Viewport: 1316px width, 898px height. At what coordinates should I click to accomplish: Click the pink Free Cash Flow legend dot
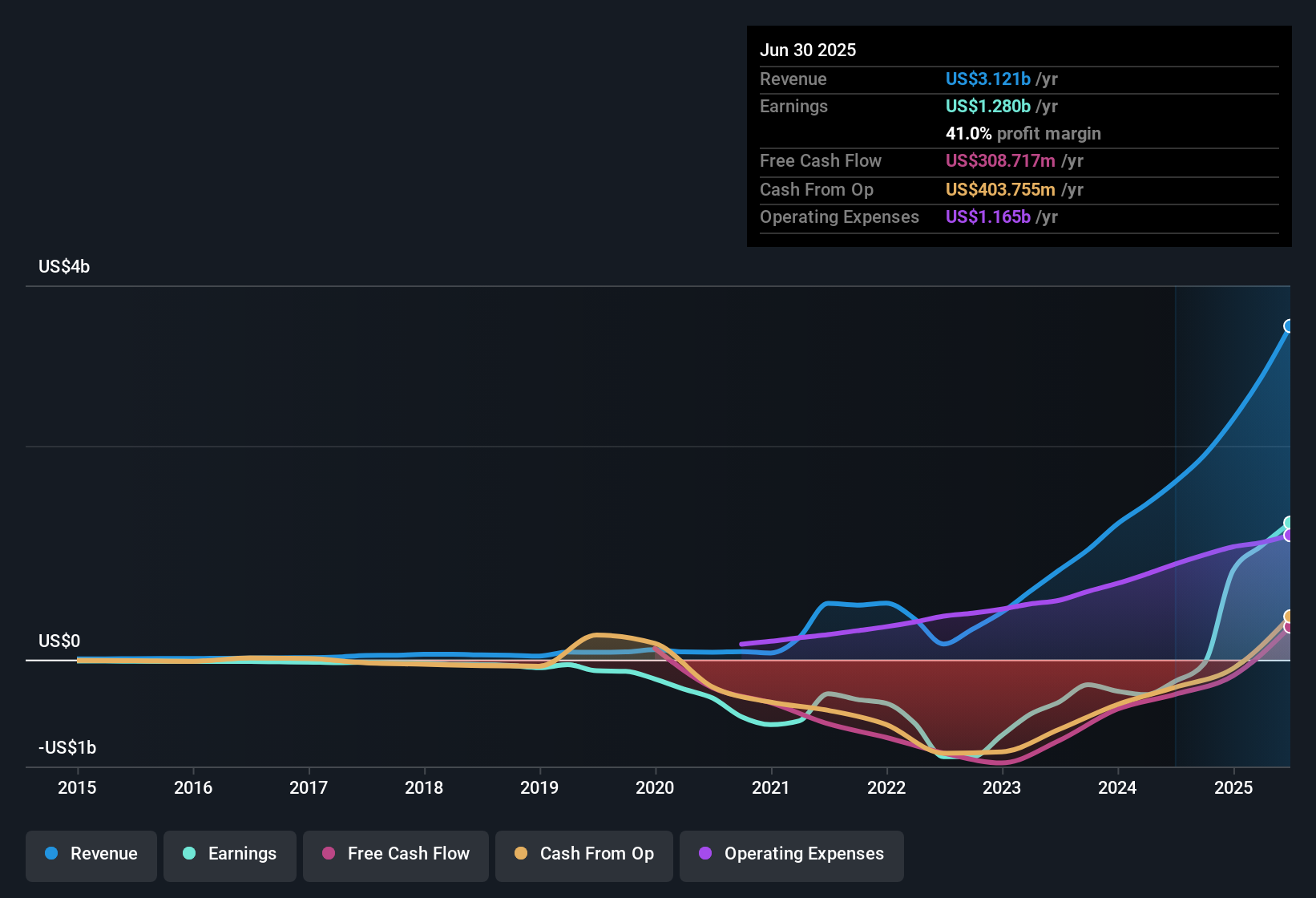click(x=327, y=854)
